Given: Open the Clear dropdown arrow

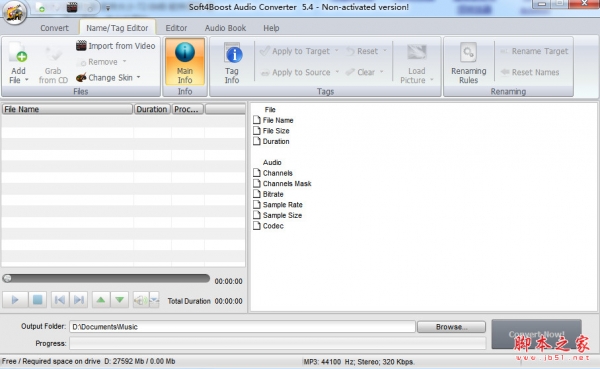Looking at the screenshot, I should (x=382, y=72).
